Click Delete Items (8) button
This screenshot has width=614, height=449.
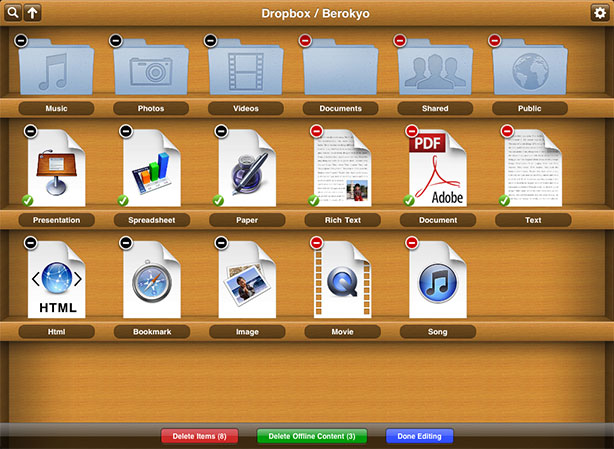click(200, 436)
